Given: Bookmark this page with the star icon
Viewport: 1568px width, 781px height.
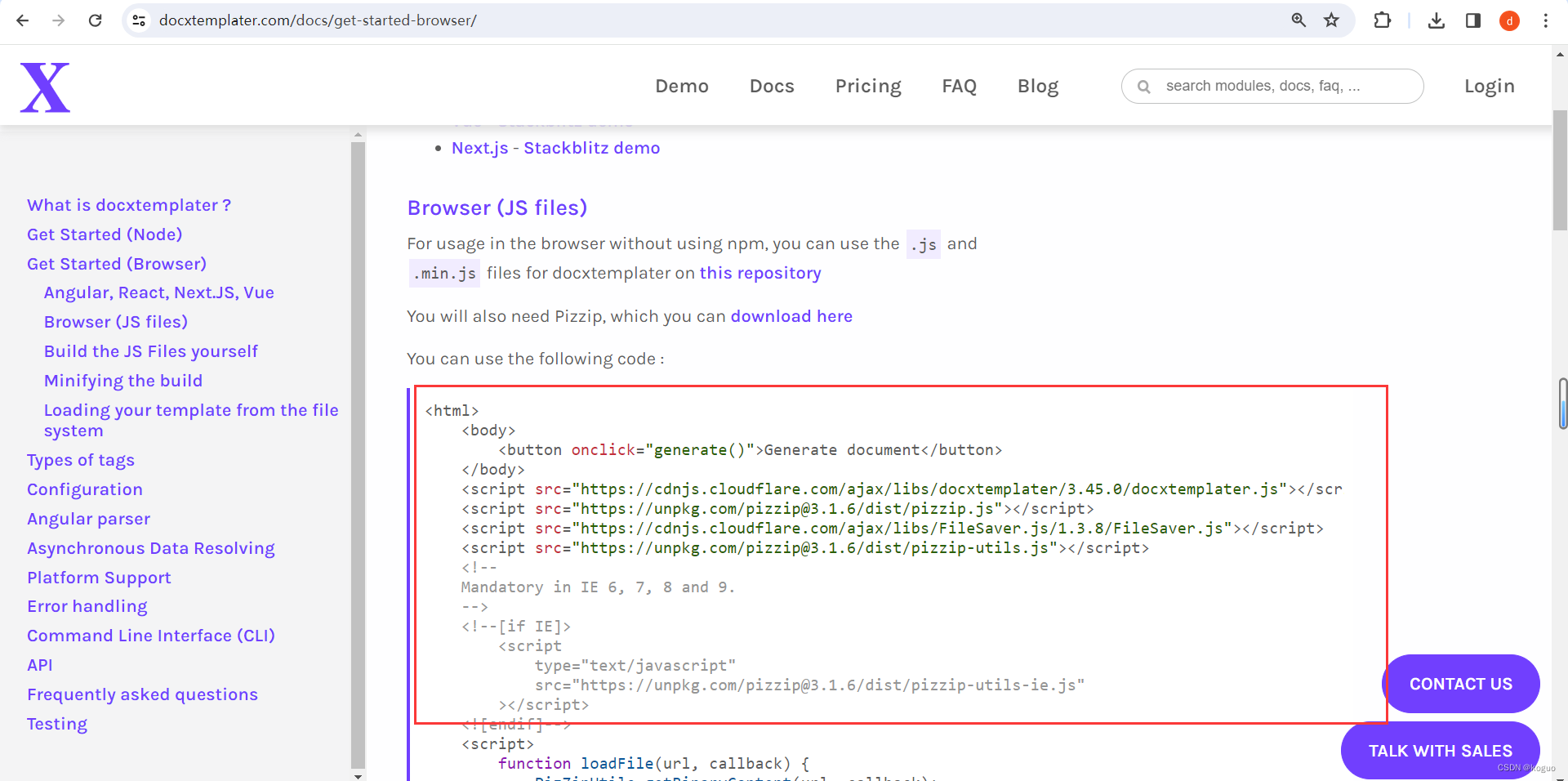Looking at the screenshot, I should pyautogui.click(x=1332, y=20).
